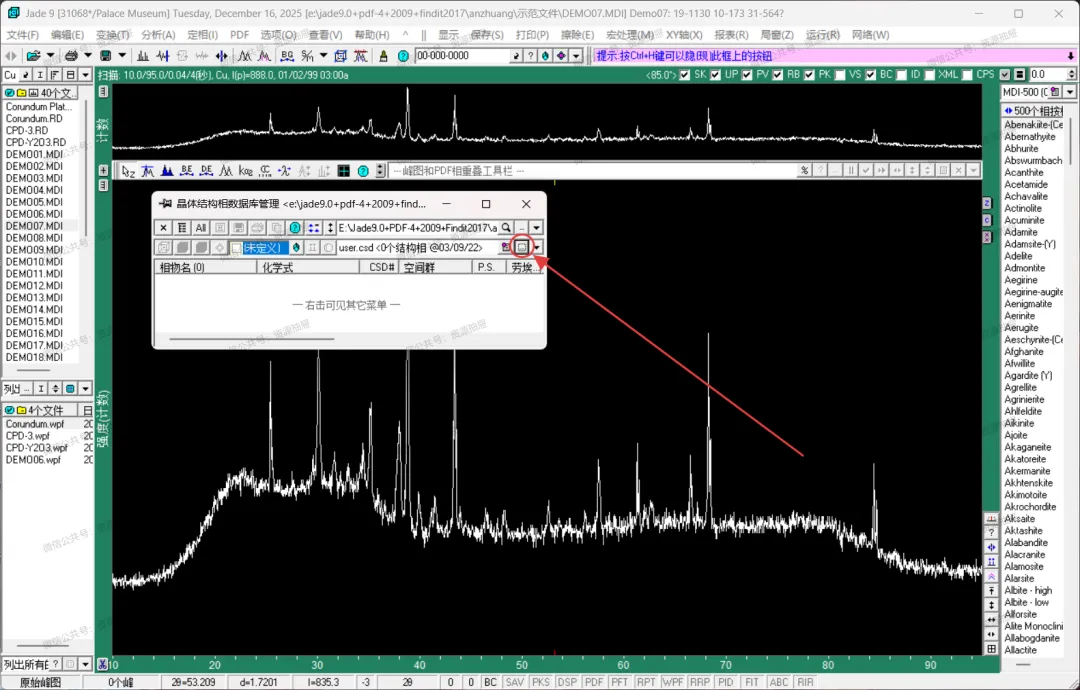
Task: Click the magnifier search icon in database dialog
Action: click(506, 228)
